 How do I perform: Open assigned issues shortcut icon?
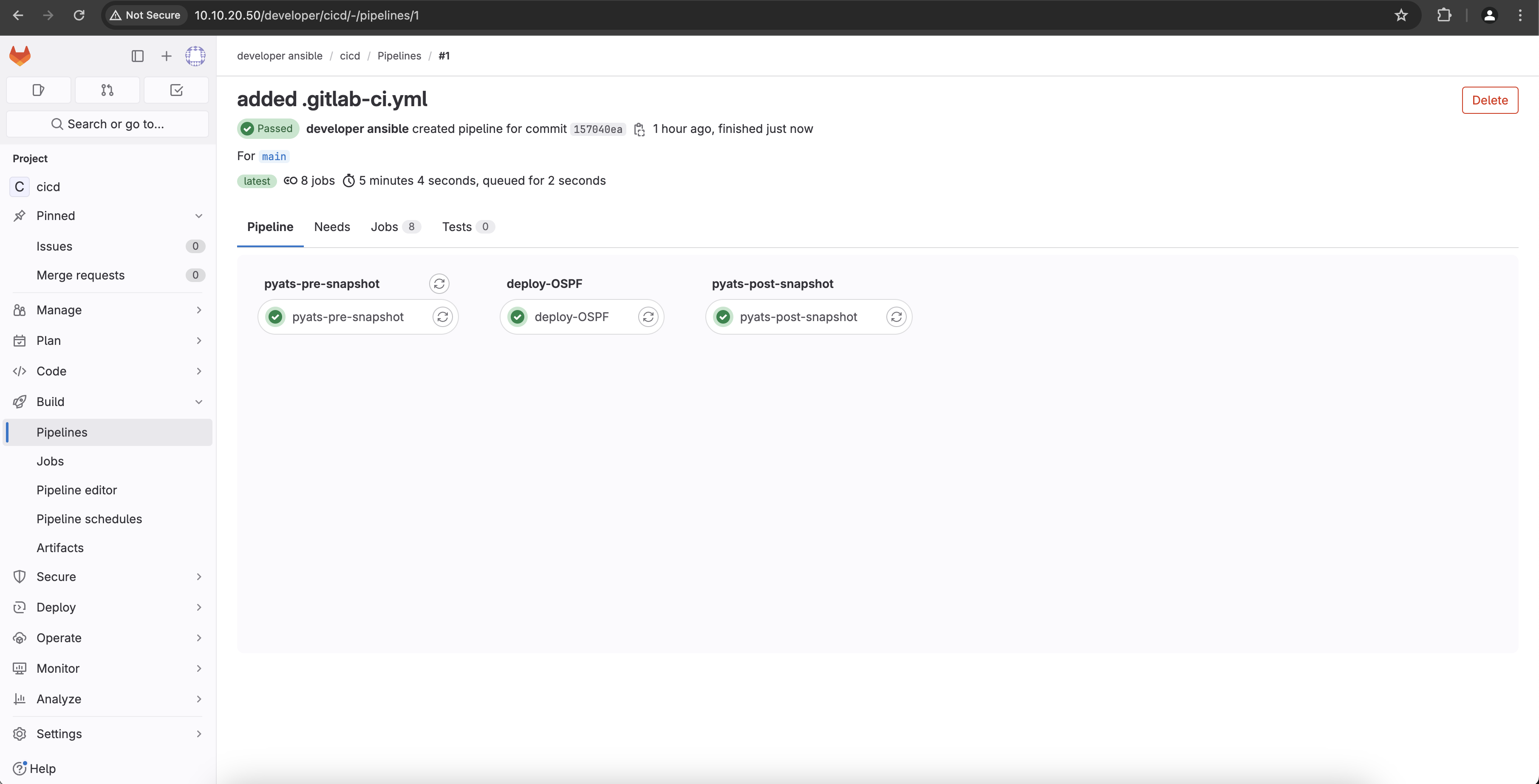coord(38,90)
